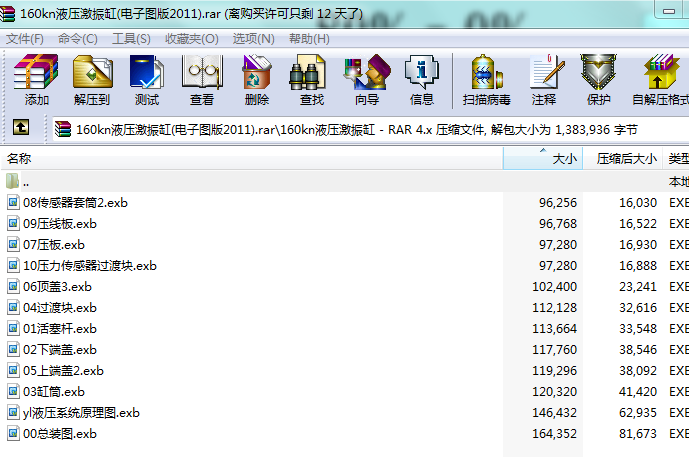This screenshot has height=457, width=689.
Task: Select file icon of 00总装图.exb
Action: [13, 433]
